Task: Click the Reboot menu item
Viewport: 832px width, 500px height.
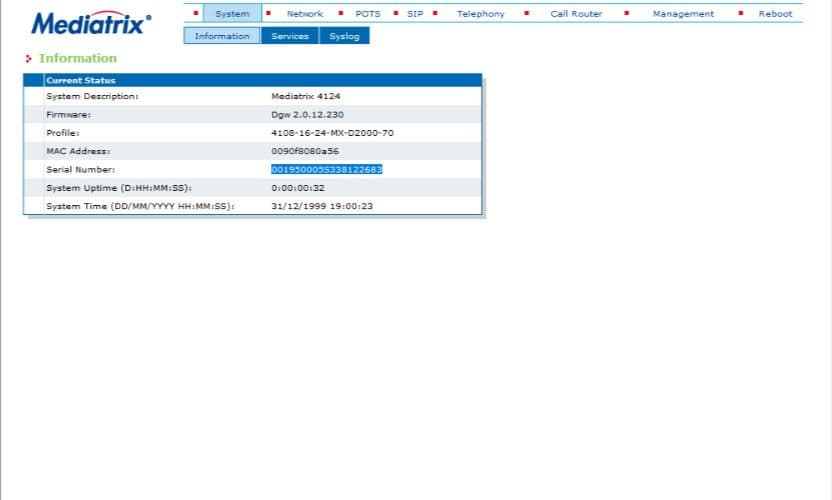Action: (x=775, y=14)
